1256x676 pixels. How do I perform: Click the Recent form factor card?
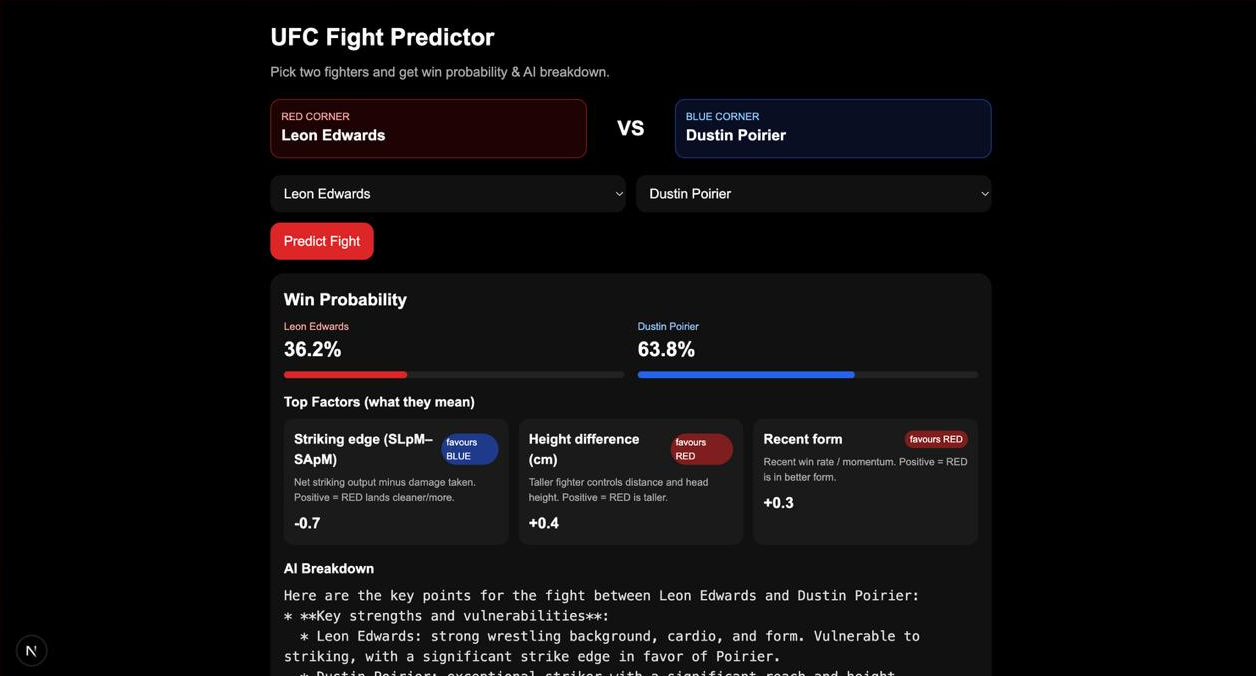[865, 481]
